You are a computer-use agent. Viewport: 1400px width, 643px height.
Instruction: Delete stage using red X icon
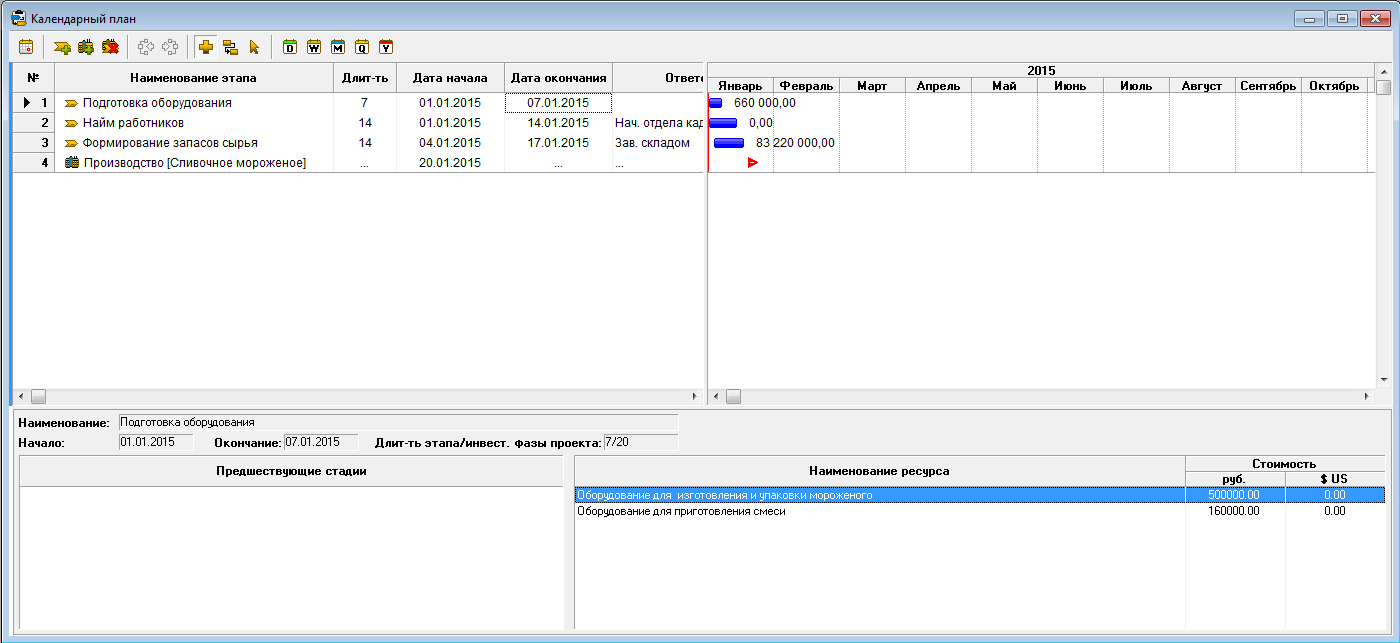pyautogui.click(x=110, y=47)
